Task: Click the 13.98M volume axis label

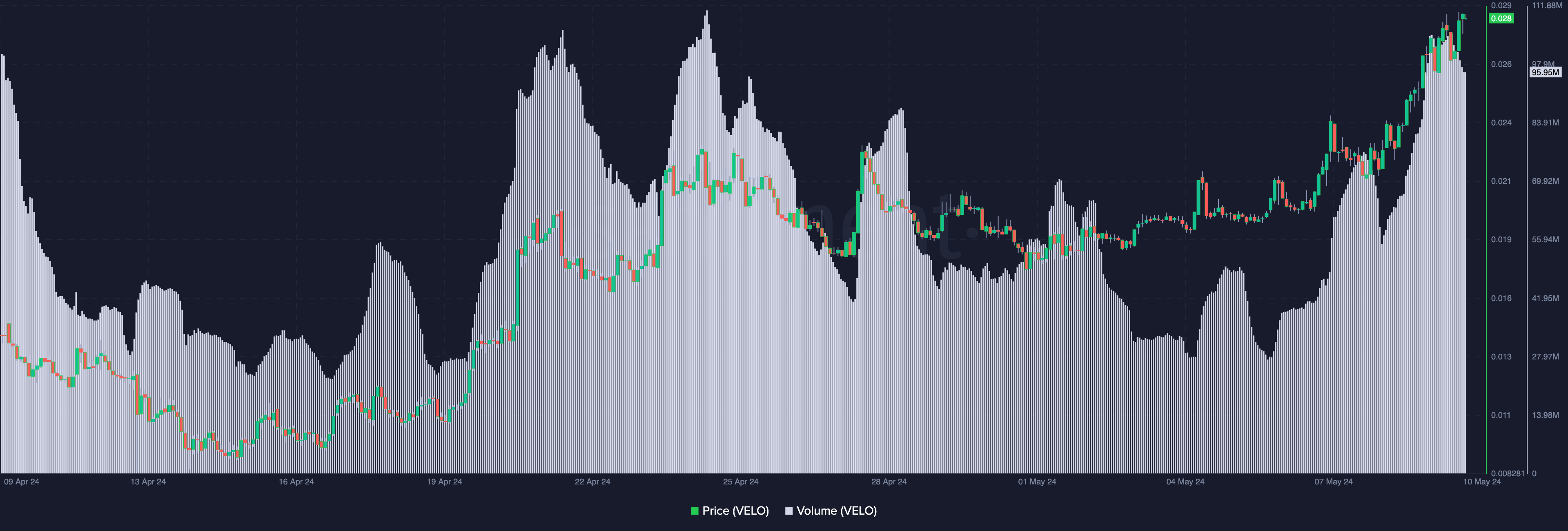Action: pyautogui.click(x=1546, y=415)
